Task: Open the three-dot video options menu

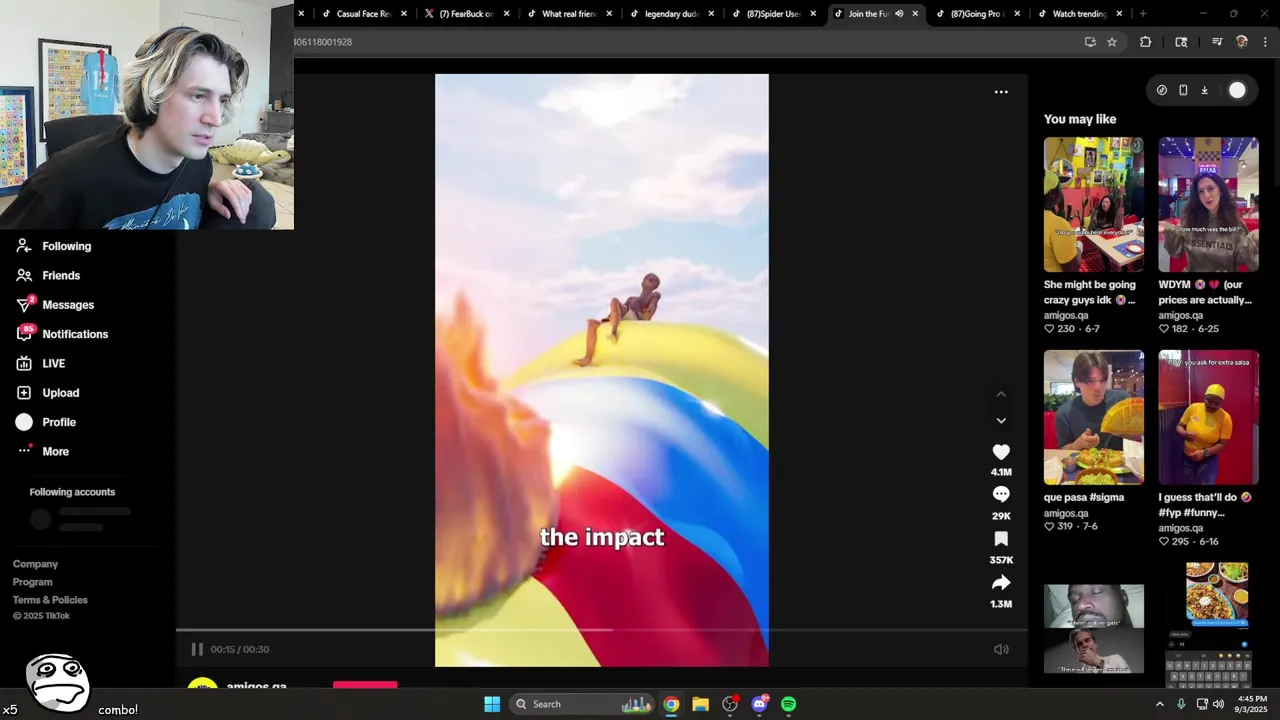Action: point(1001,92)
